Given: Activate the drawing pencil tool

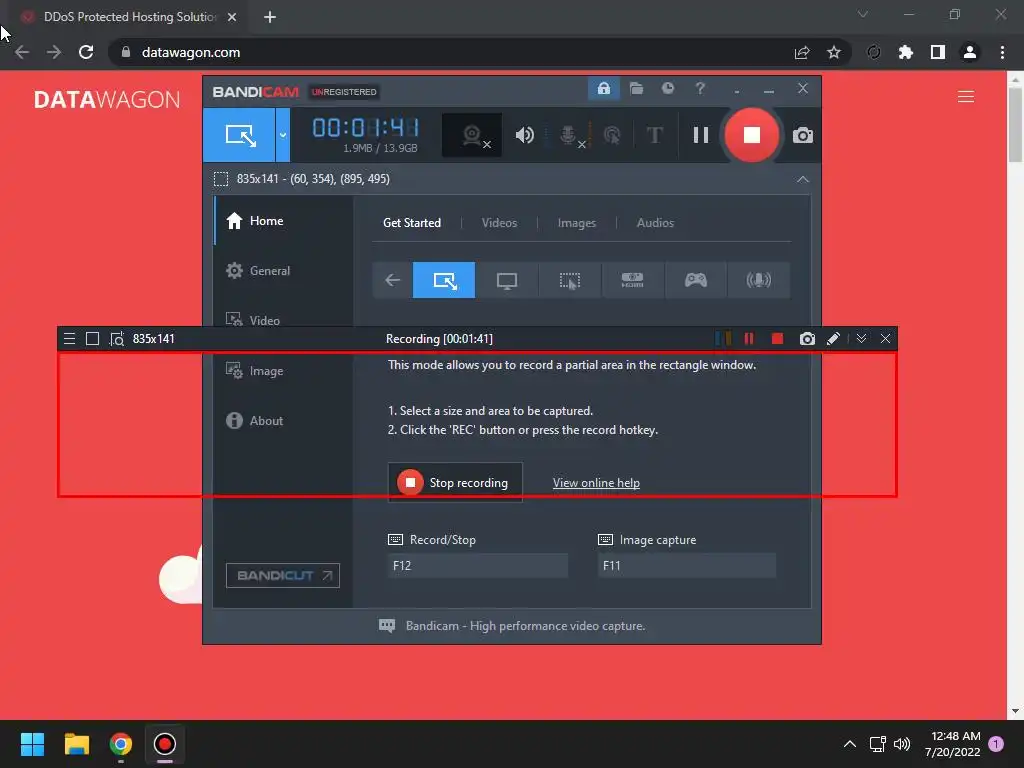Looking at the screenshot, I should pos(833,338).
